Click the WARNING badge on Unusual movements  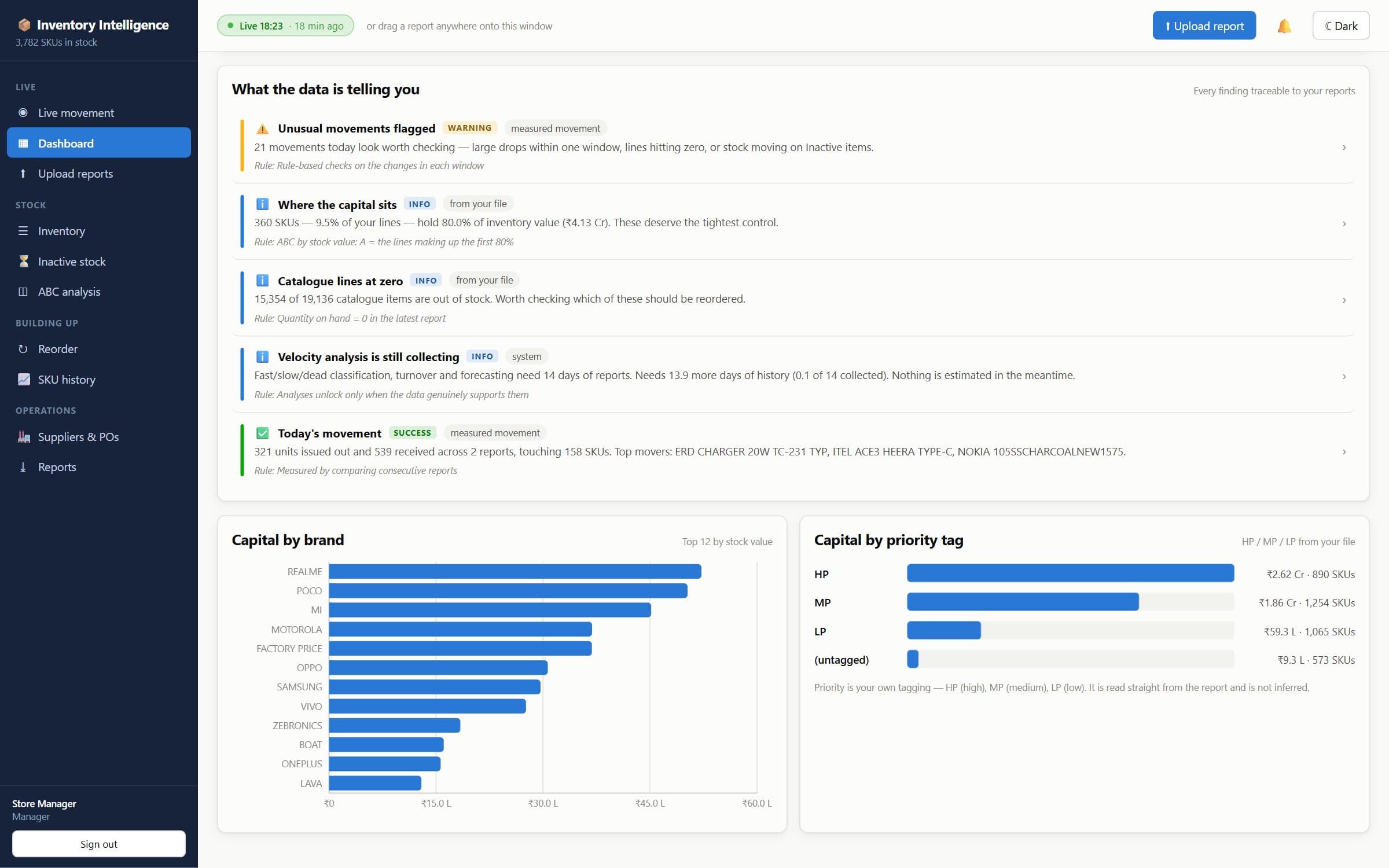[469, 128]
